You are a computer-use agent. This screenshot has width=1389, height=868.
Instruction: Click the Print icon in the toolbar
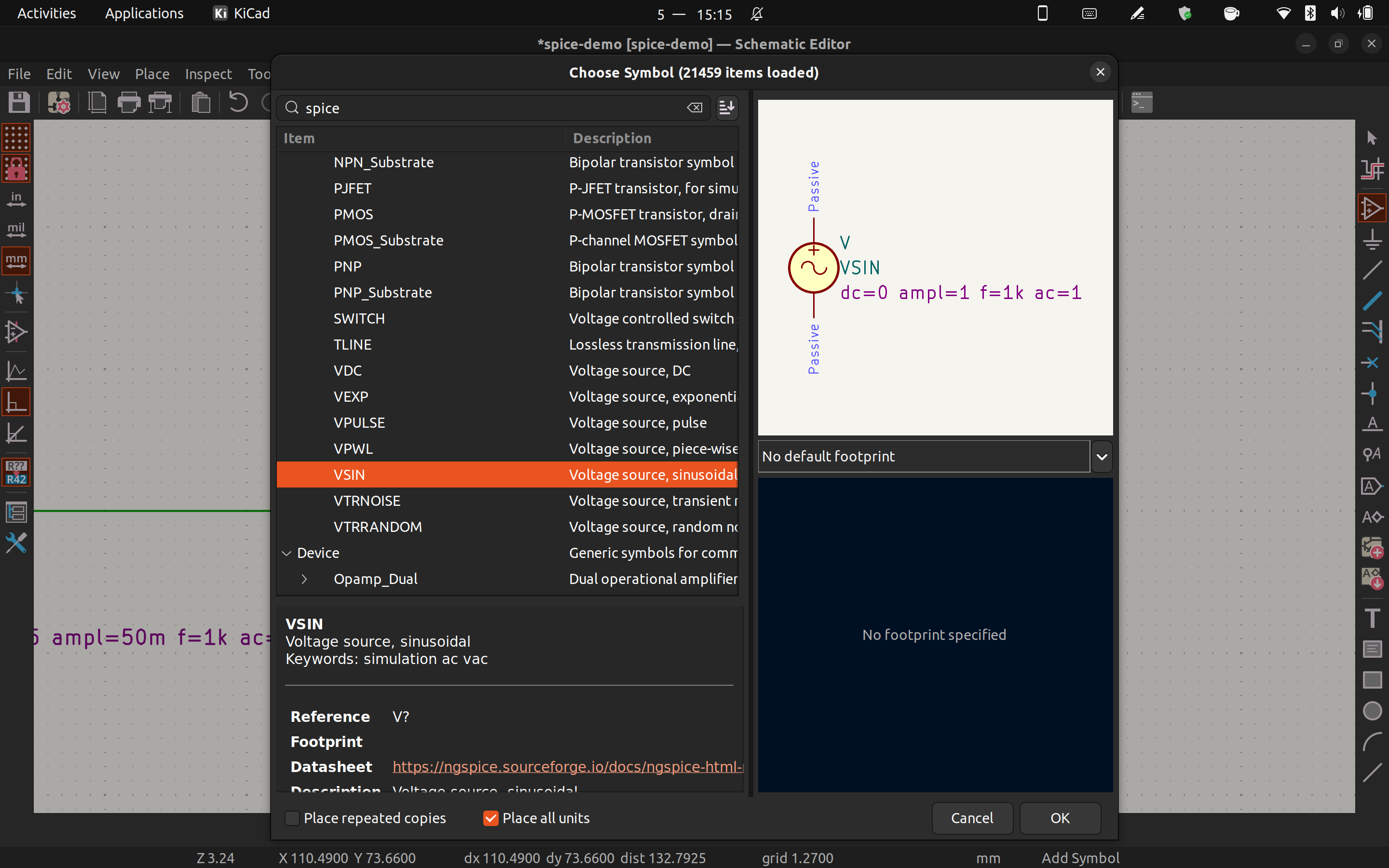[x=129, y=103]
